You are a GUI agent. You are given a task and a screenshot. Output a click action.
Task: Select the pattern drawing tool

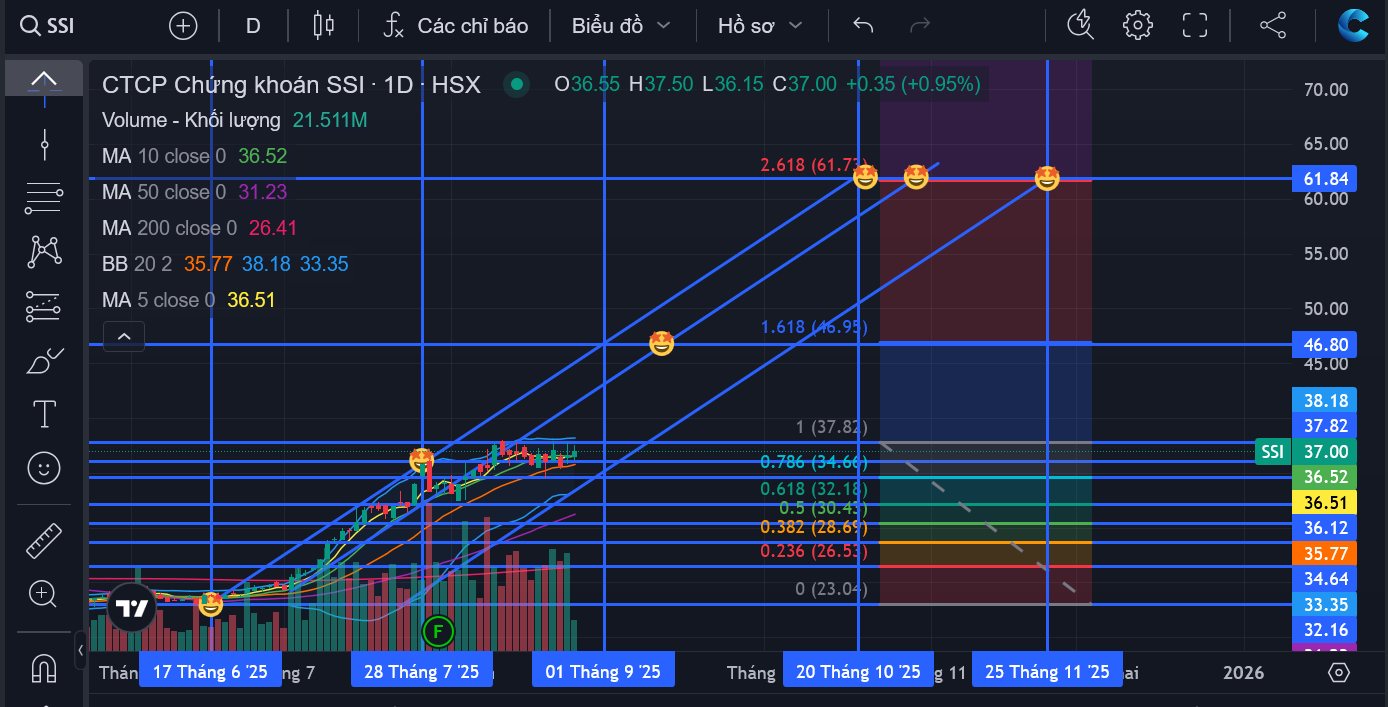(44, 252)
